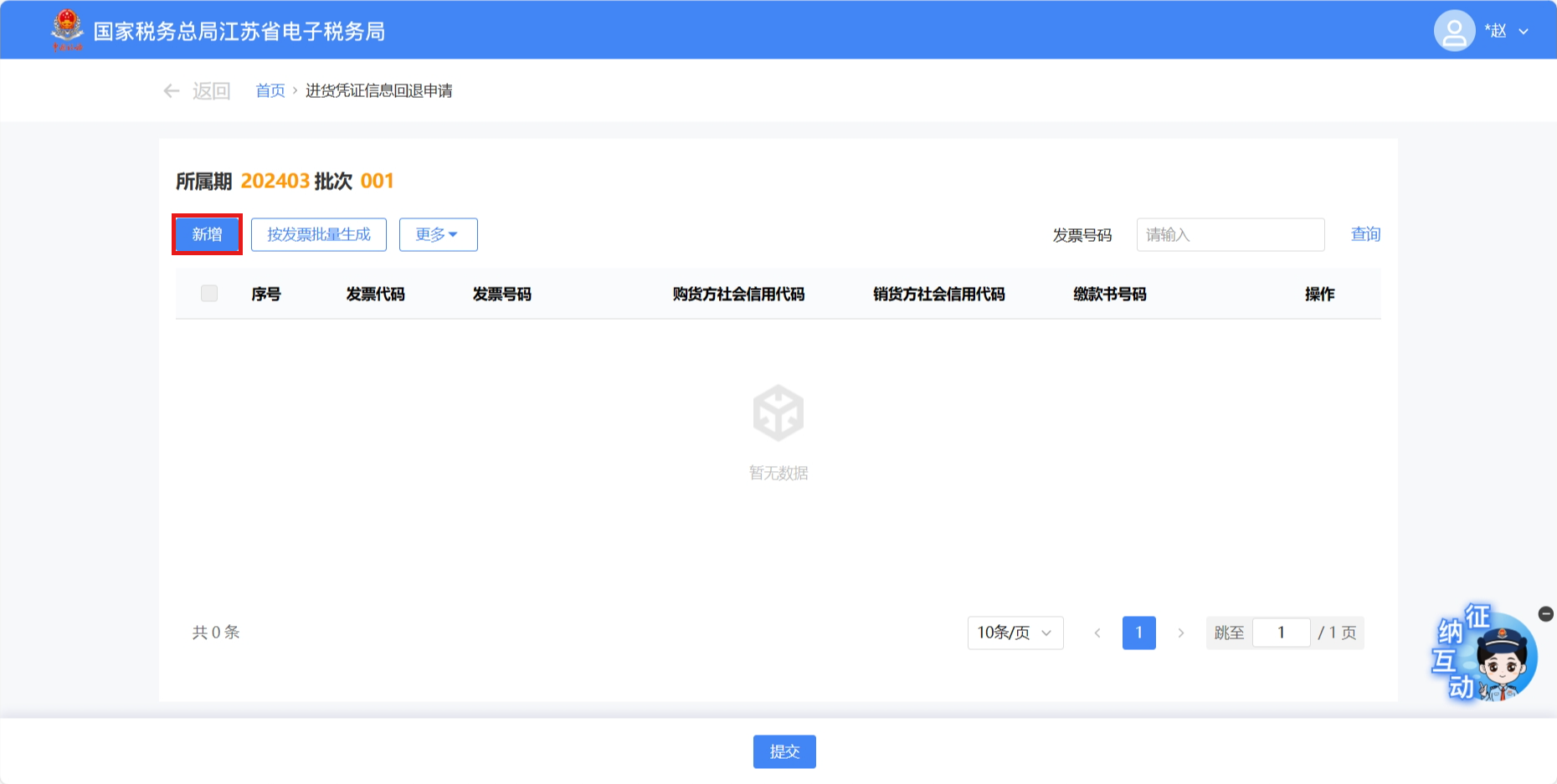Click the 新增 button
This screenshot has height=784, width=1557.
[207, 234]
